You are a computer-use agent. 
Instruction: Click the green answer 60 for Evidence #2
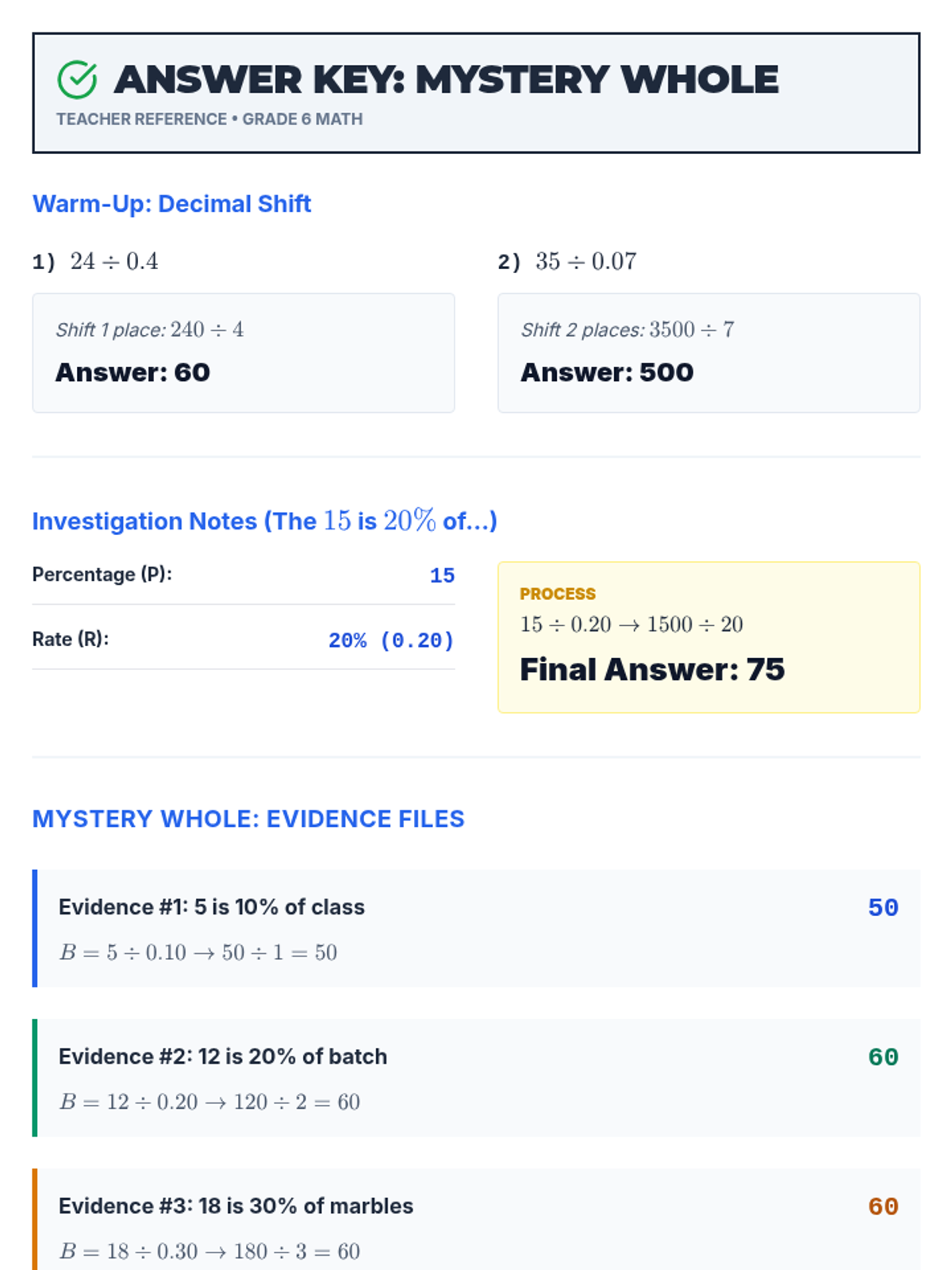883,1057
